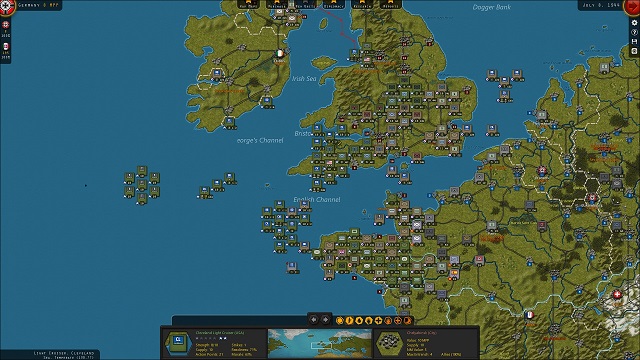Go to next unit with right arrow
640x360 pixels.
(325, 320)
